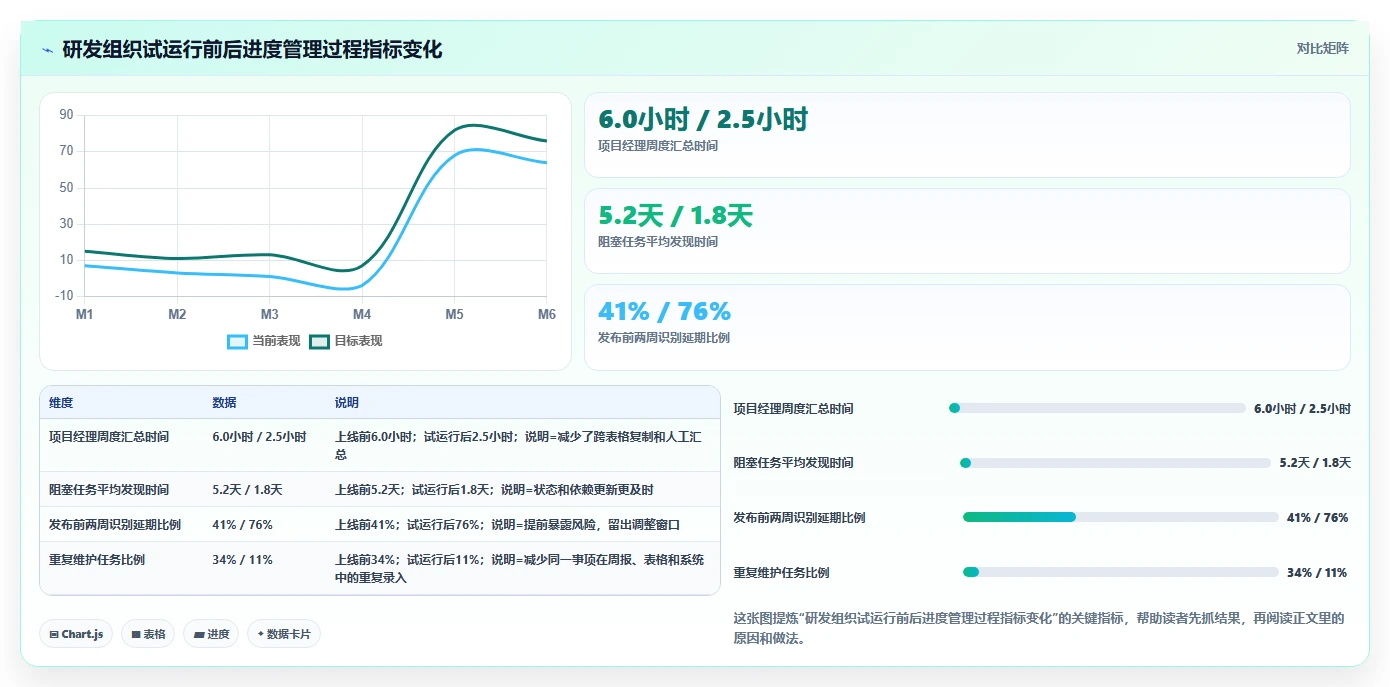
Task: Click the 表格 tag chip
Action: (148, 634)
